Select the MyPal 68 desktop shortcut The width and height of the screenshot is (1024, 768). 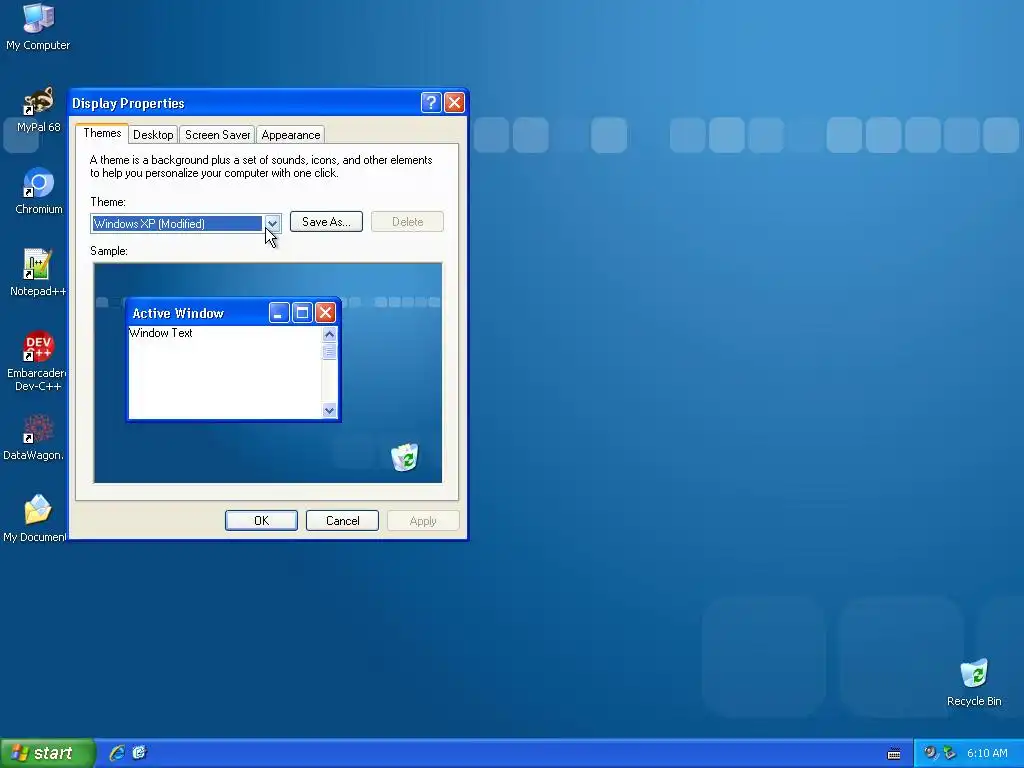(x=38, y=110)
